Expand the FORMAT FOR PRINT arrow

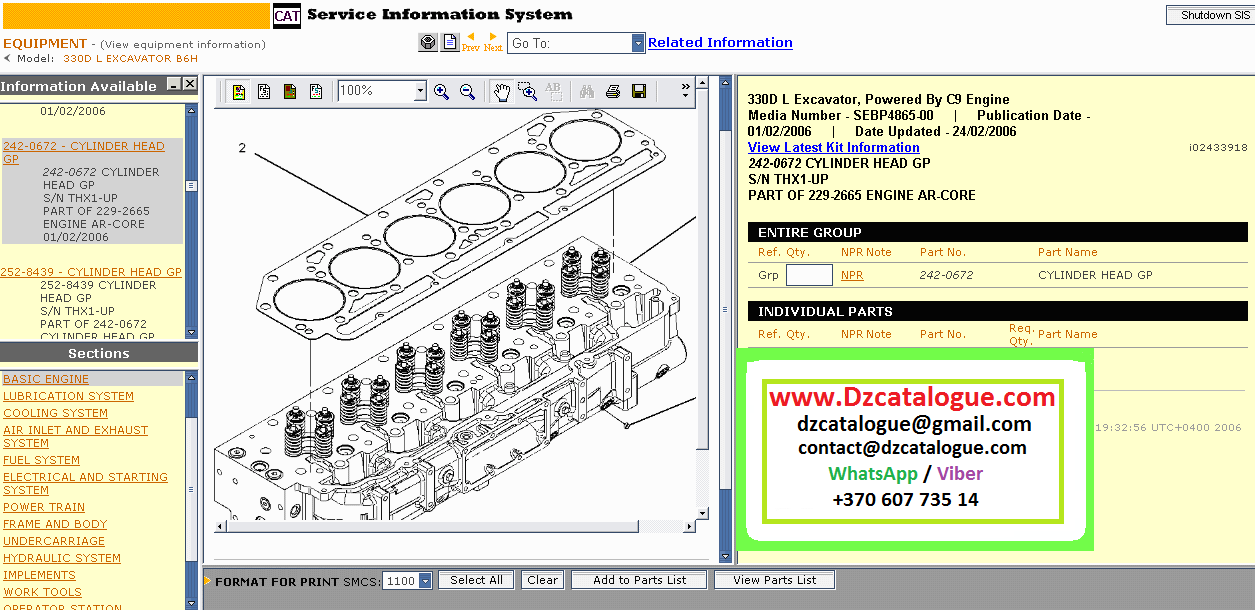click(208, 581)
